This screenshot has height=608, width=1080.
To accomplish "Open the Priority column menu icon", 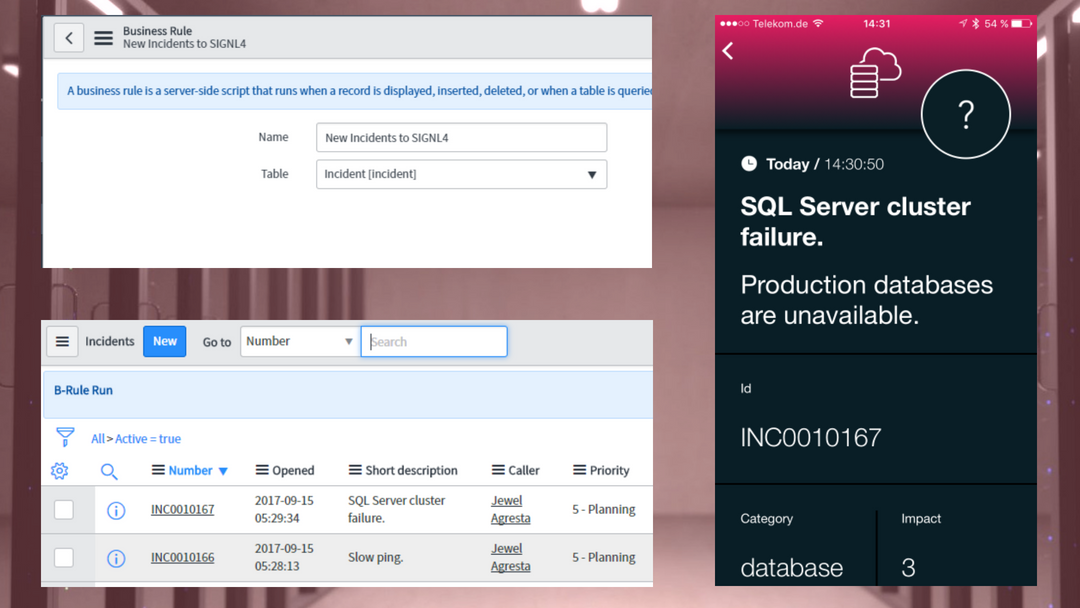I will click(x=579, y=470).
